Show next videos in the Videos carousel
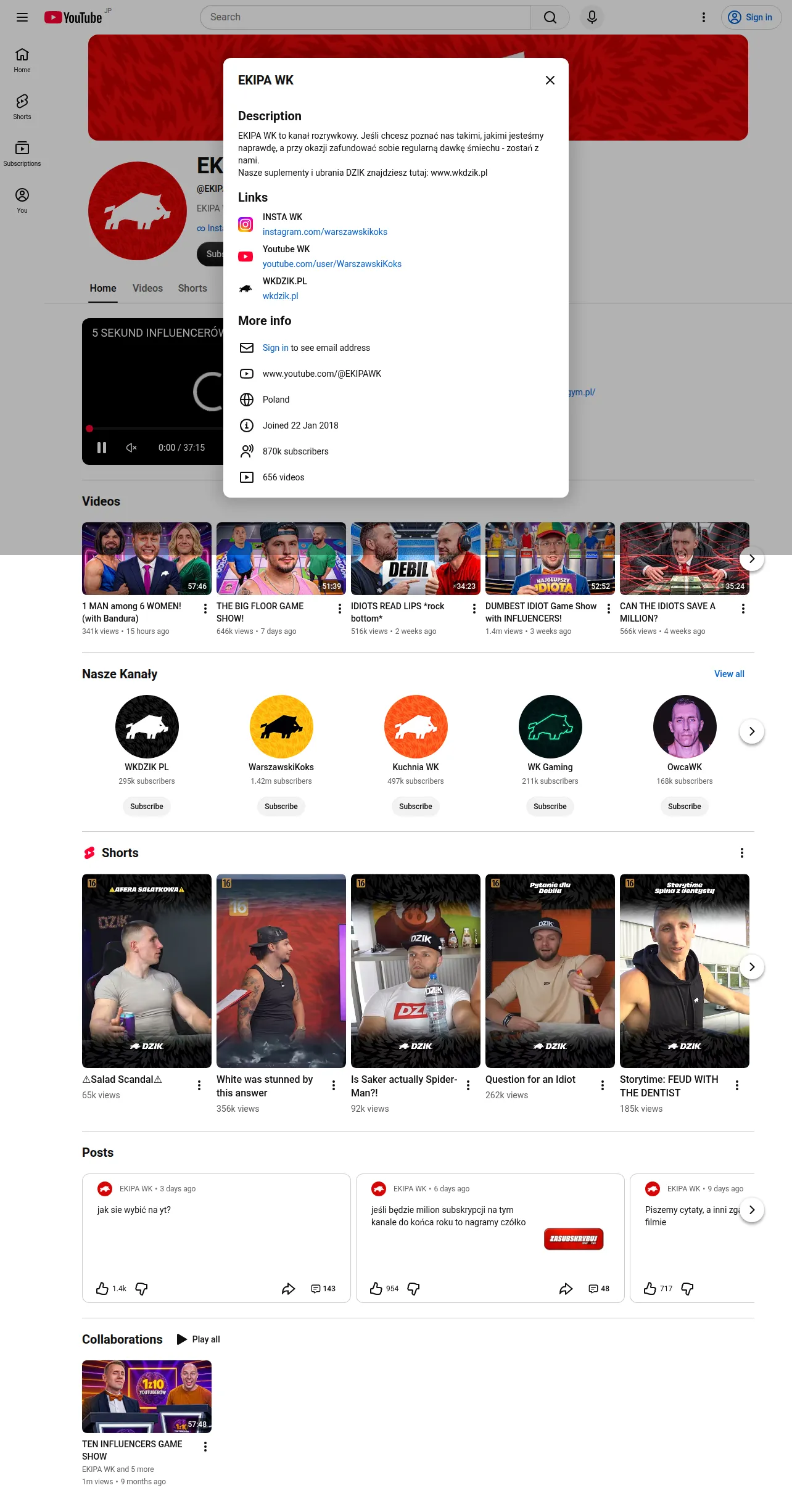792x1512 pixels. [752, 559]
